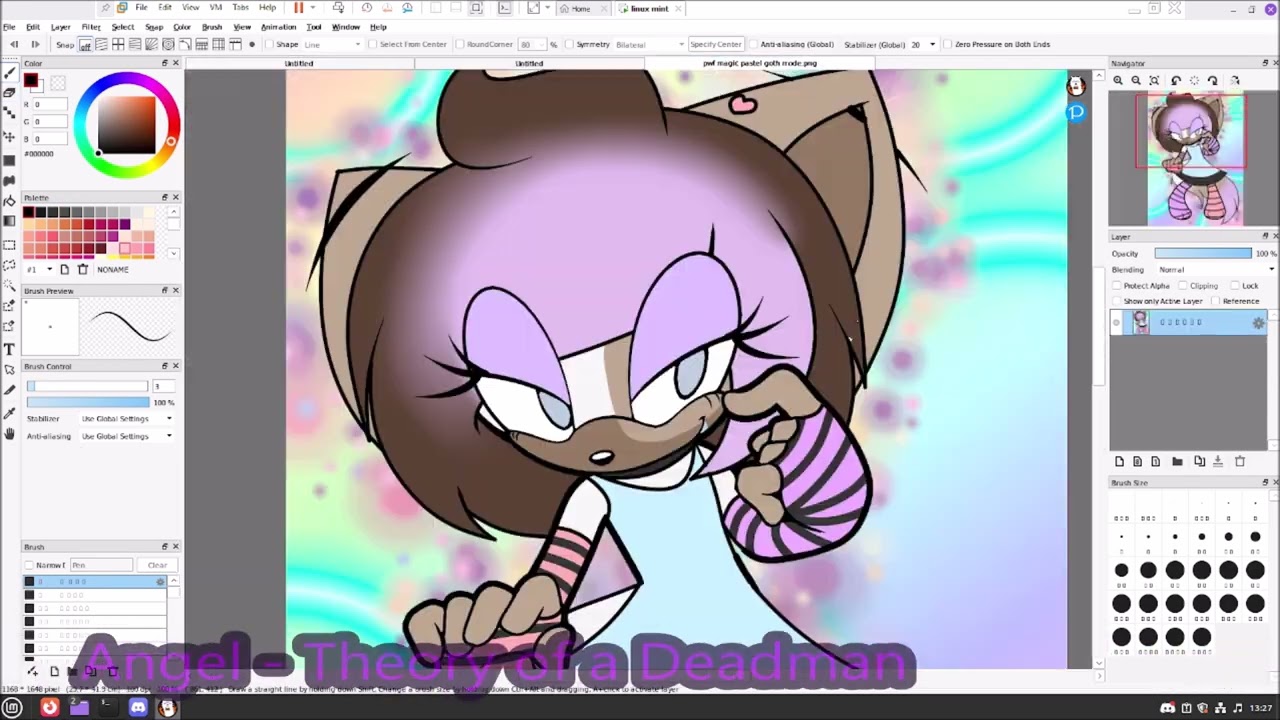The width and height of the screenshot is (1280, 720).
Task: Duplicate the current layer
Action: [1199, 461]
